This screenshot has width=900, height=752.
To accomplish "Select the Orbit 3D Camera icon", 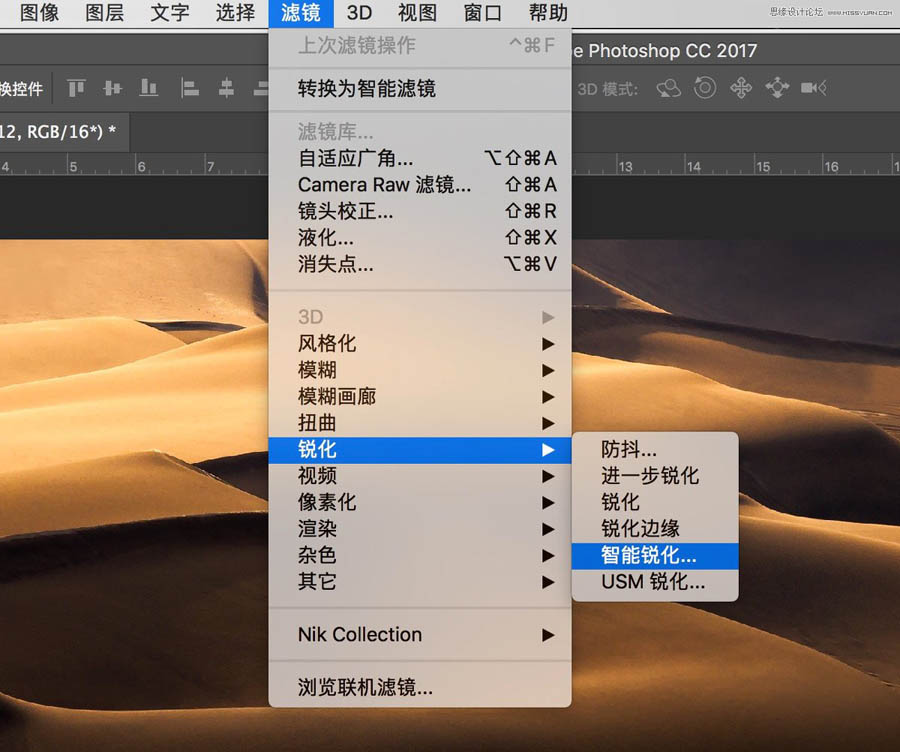I will pyautogui.click(x=668, y=88).
